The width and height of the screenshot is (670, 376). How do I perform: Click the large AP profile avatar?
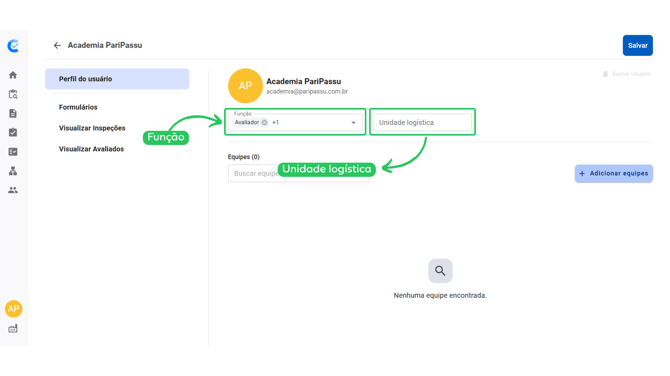click(x=245, y=85)
